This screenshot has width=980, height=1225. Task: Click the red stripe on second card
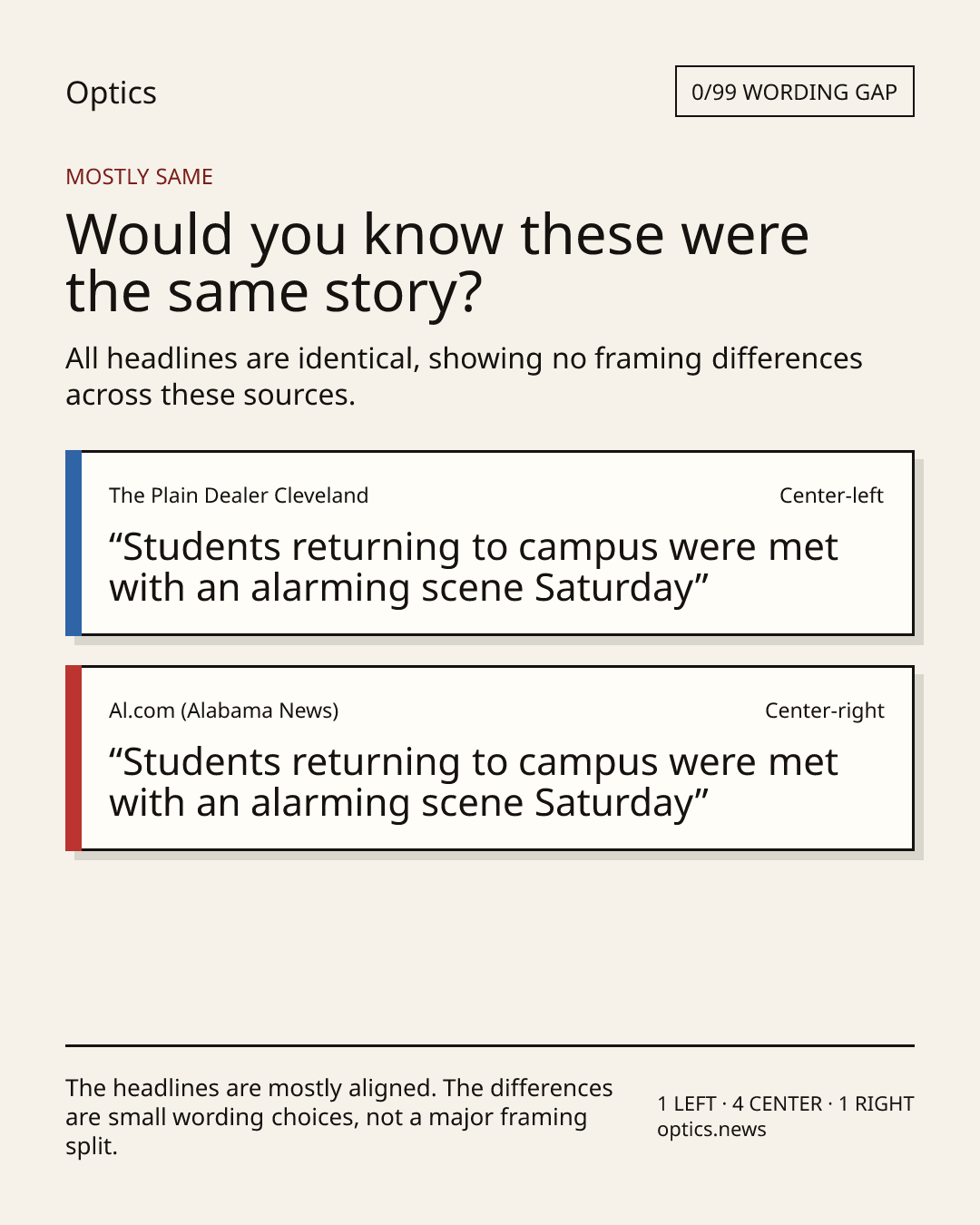73,758
